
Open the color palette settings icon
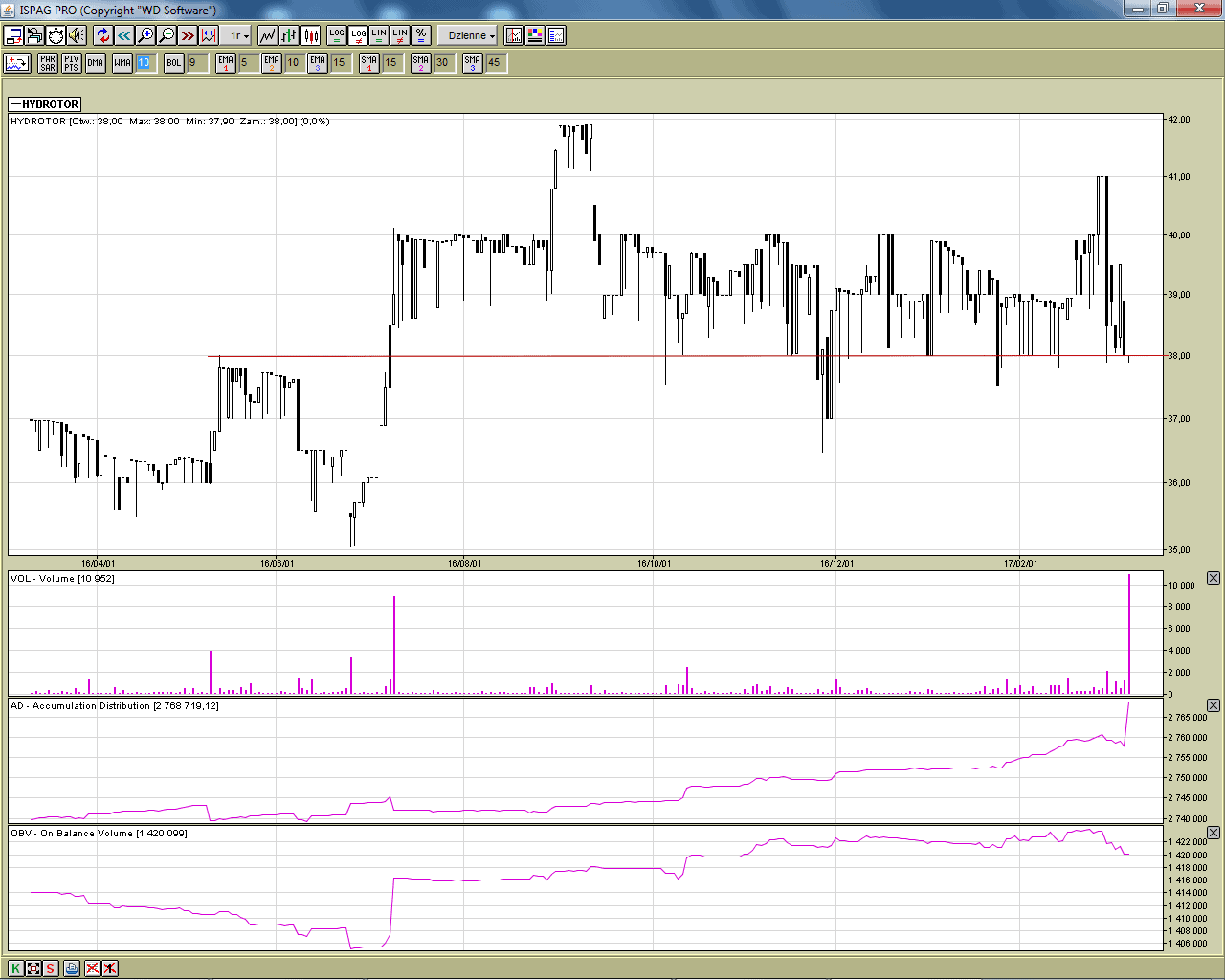535,35
